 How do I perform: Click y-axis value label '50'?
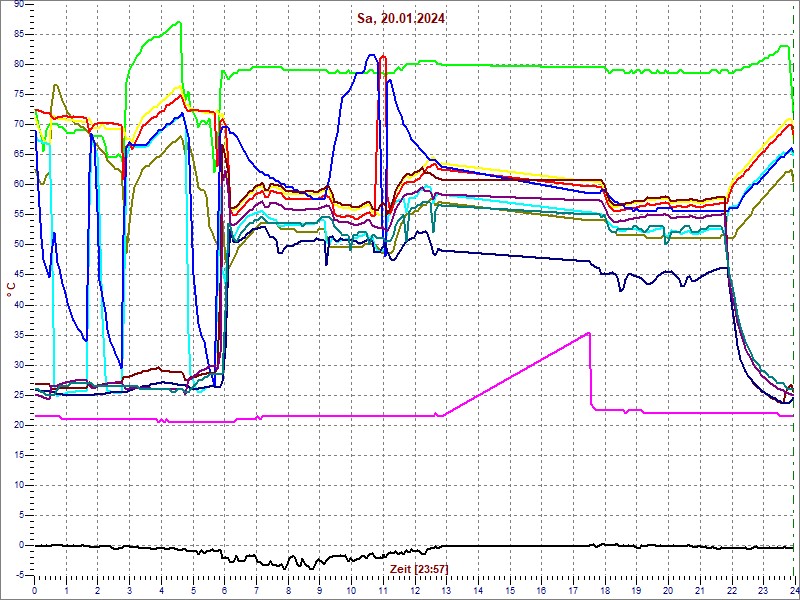(x=19, y=244)
